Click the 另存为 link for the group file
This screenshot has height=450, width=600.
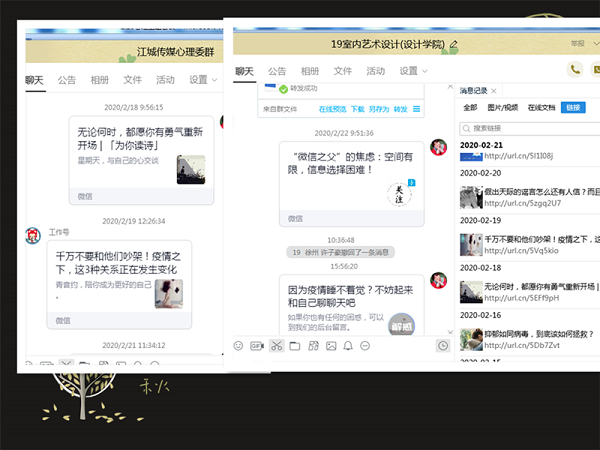[x=378, y=109]
